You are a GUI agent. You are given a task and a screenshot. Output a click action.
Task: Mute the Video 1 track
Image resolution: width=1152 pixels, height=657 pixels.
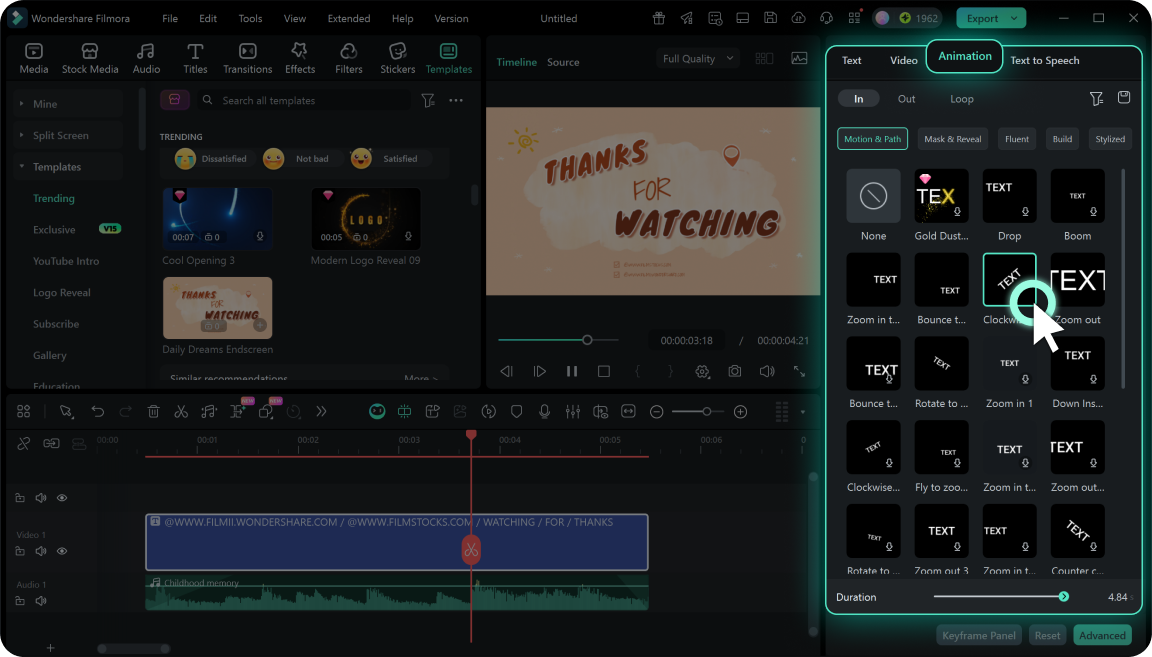pyautogui.click(x=41, y=551)
